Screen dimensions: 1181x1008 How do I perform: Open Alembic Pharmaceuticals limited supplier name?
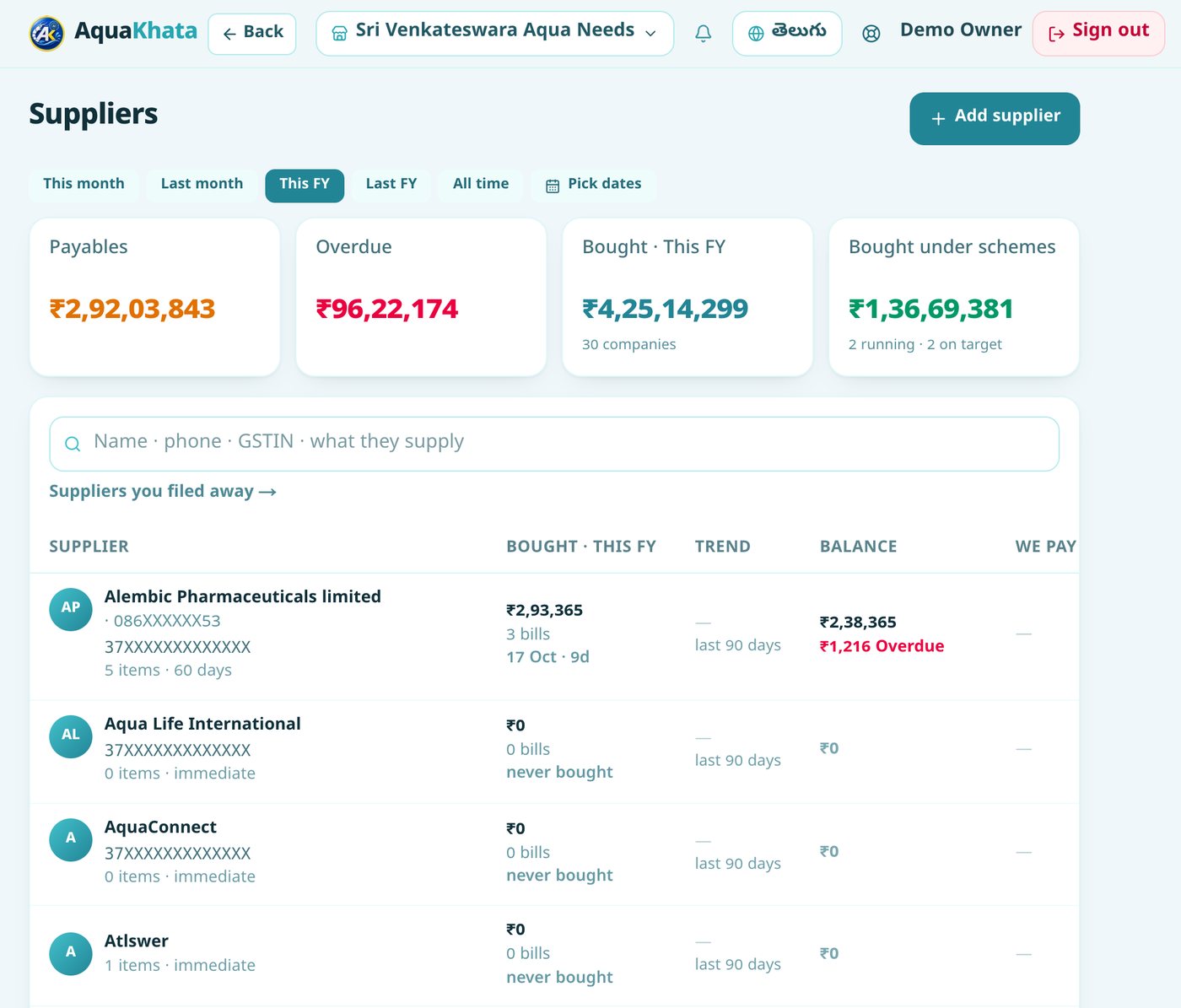tap(243, 596)
